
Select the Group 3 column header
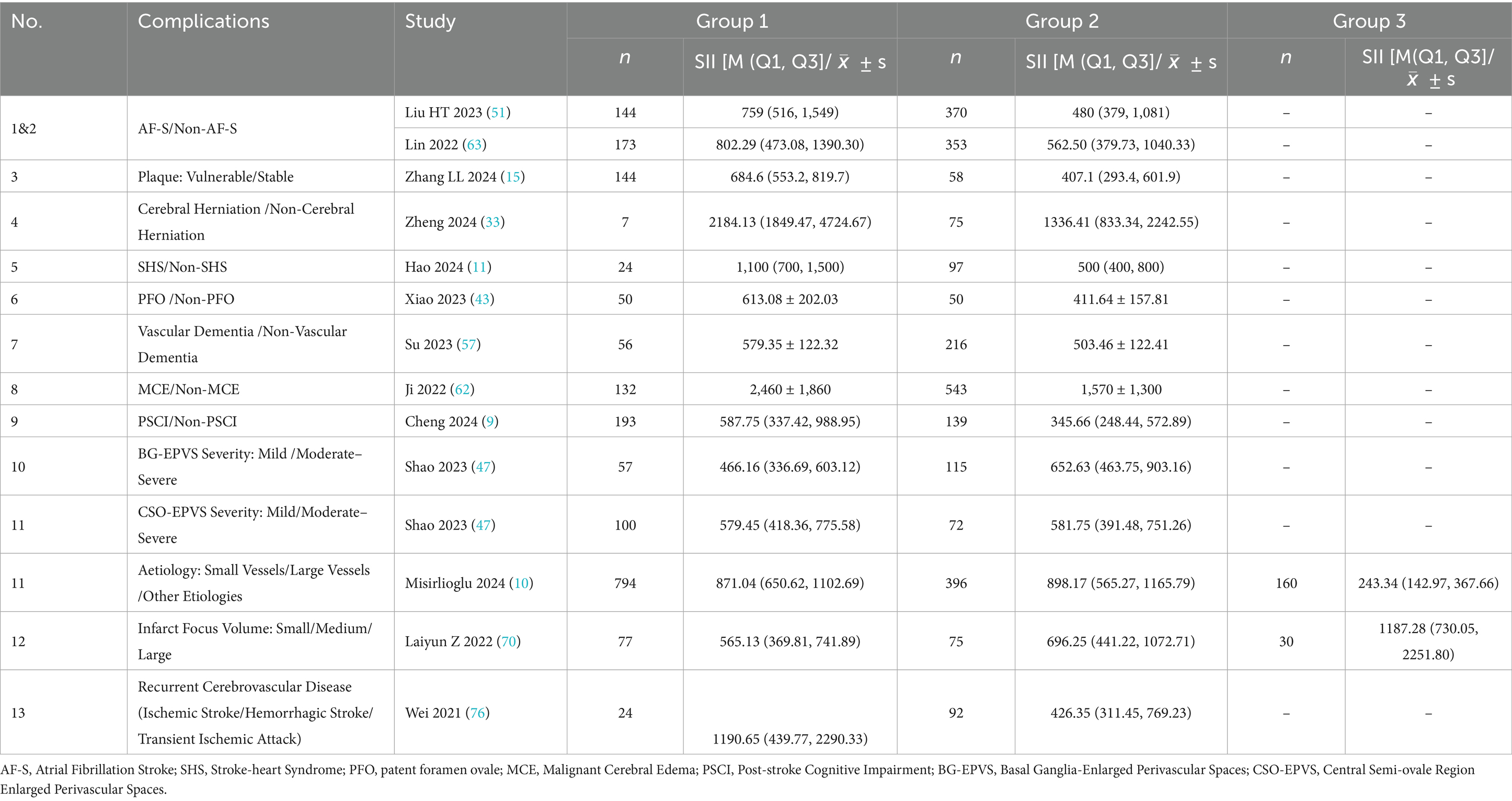point(1369,21)
